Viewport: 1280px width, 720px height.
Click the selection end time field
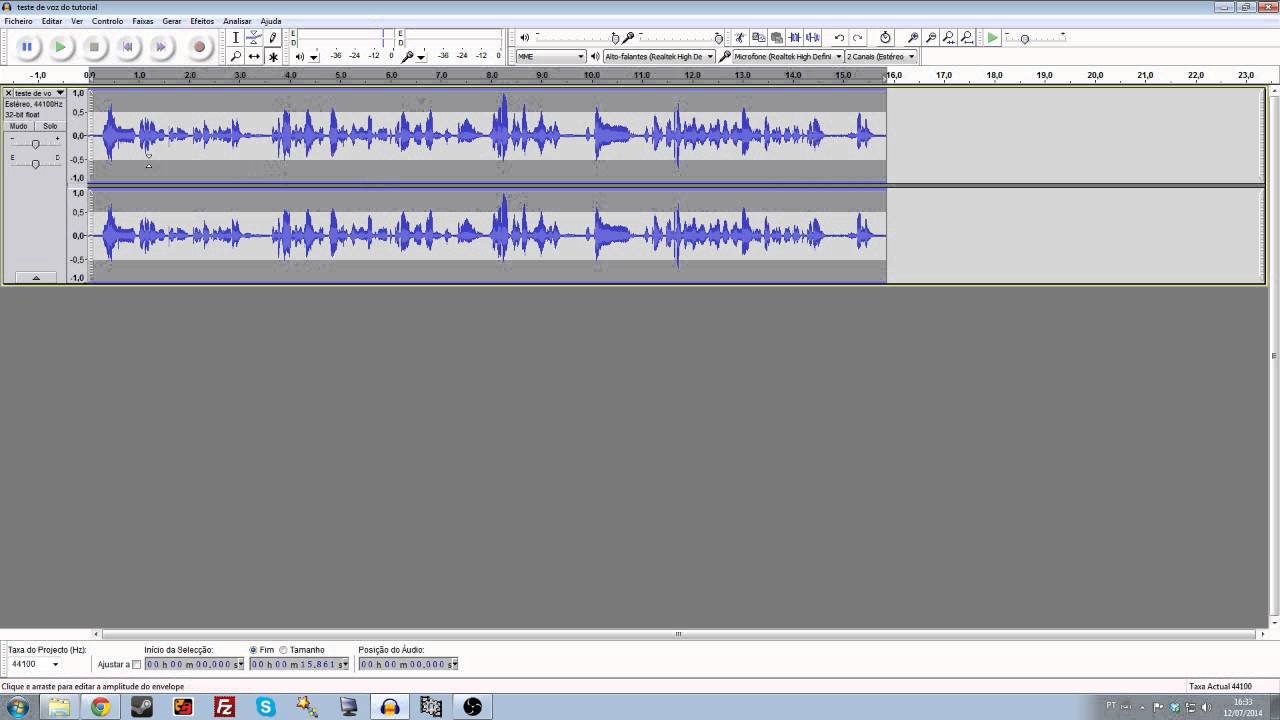tap(299, 664)
